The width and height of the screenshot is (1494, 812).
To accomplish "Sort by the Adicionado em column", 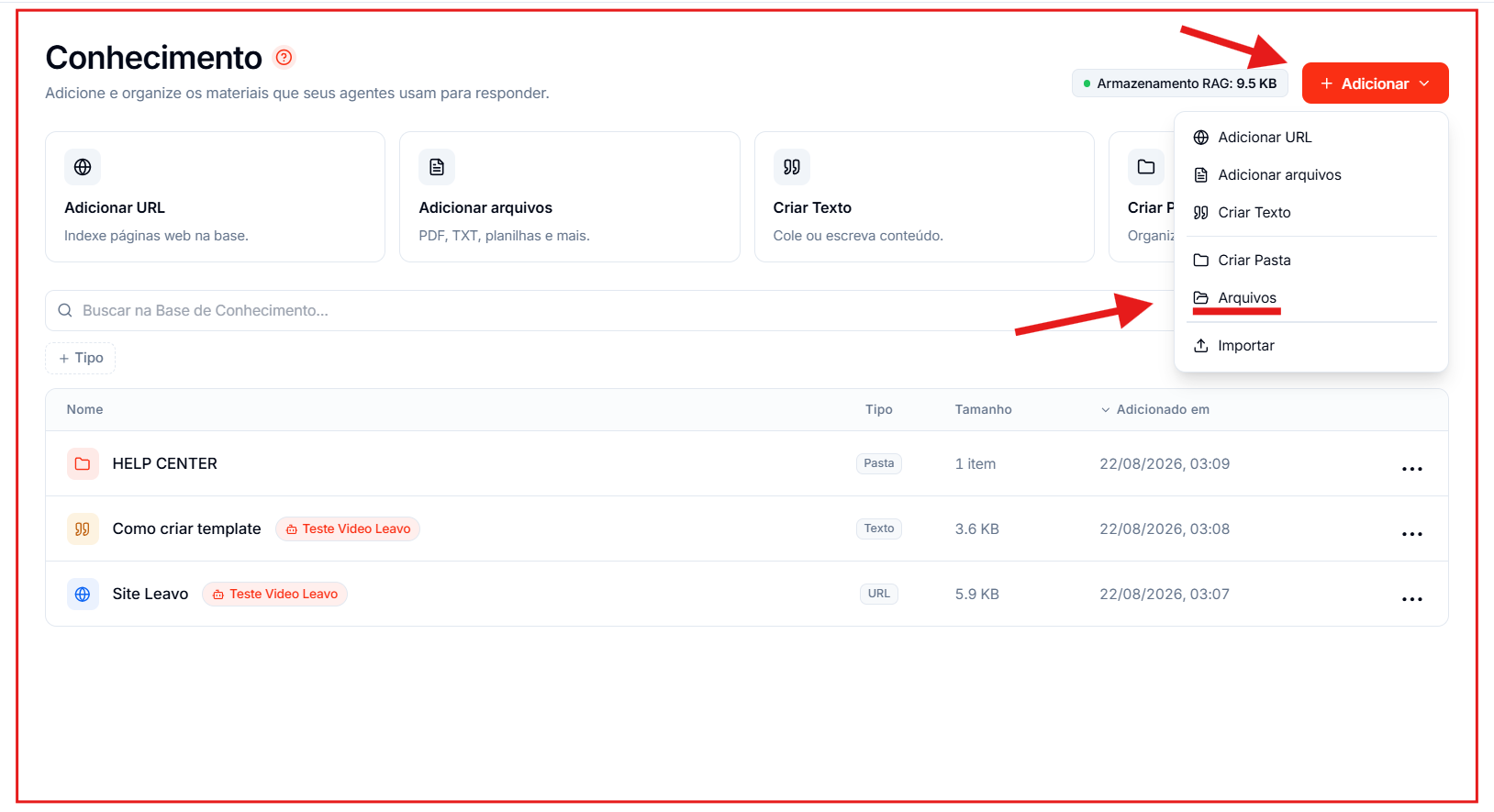I will tap(1155, 409).
